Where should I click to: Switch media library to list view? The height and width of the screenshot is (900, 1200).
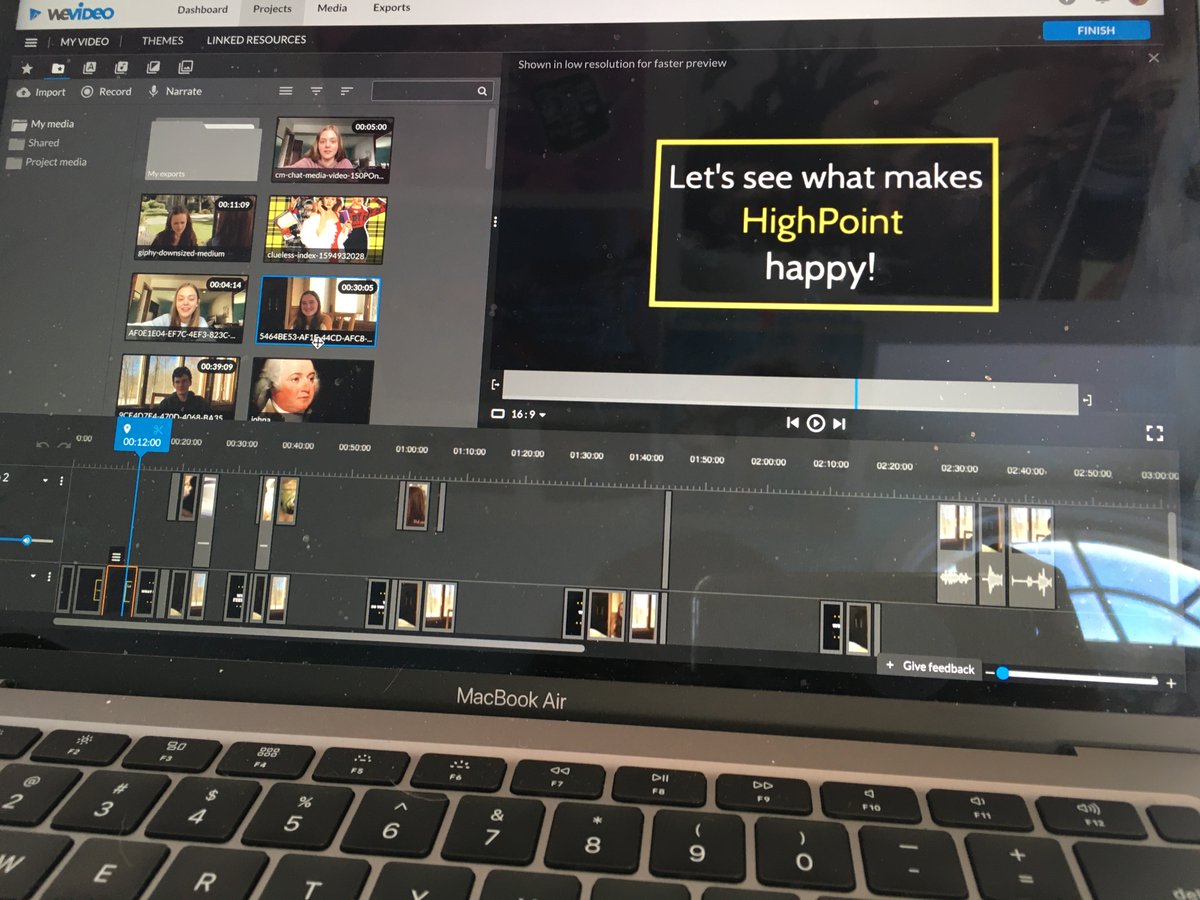tap(286, 91)
